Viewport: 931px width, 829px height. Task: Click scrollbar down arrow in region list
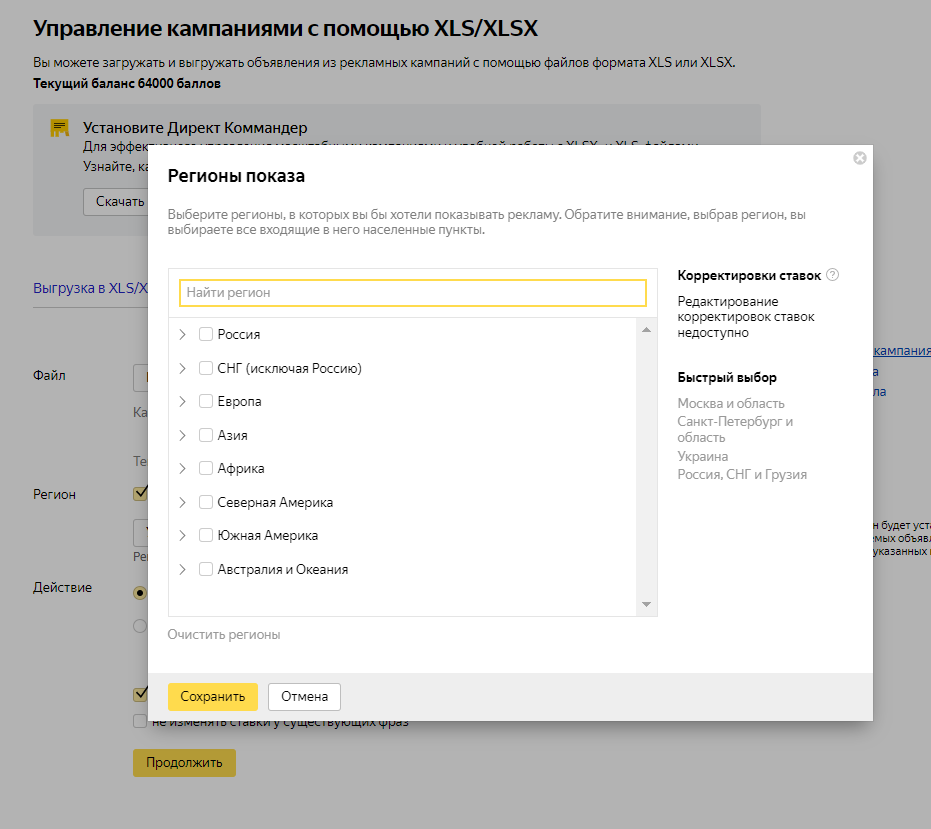(646, 604)
